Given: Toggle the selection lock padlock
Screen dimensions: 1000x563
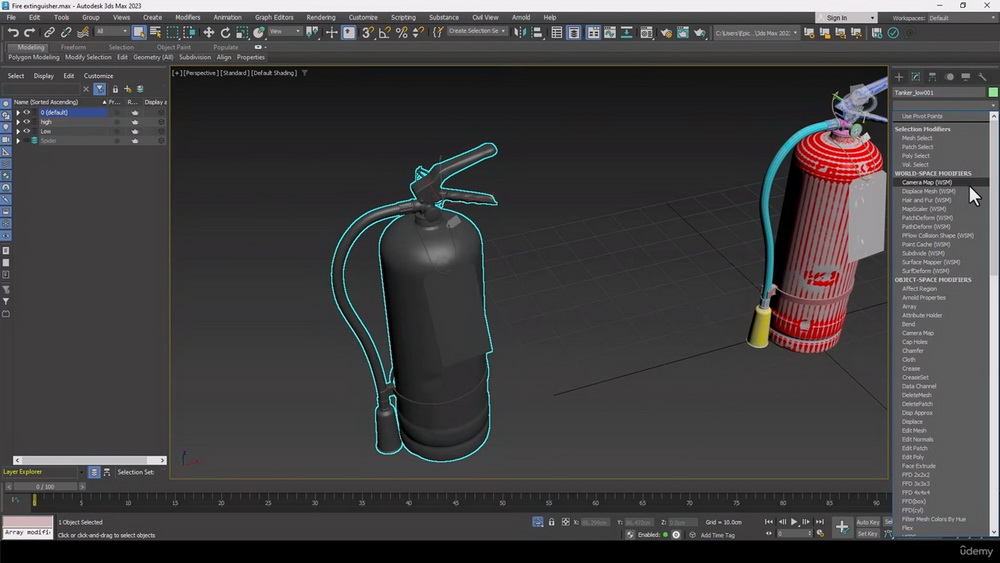Looking at the screenshot, I should point(552,522).
